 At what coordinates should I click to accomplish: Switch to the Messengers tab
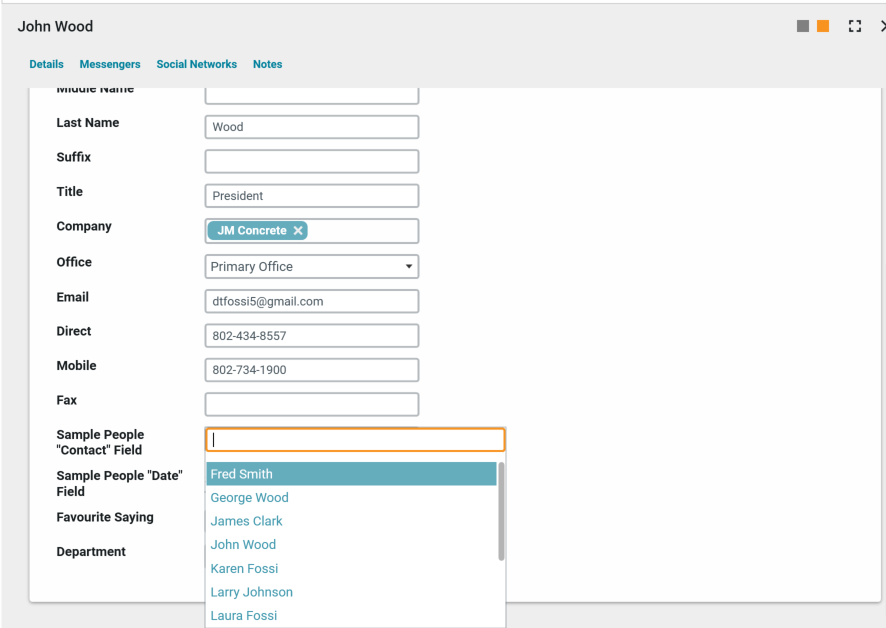(110, 64)
